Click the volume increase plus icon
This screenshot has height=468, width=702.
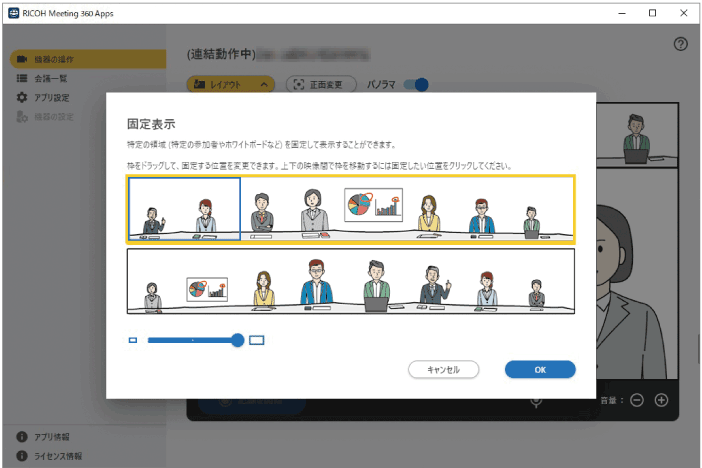(x=661, y=400)
